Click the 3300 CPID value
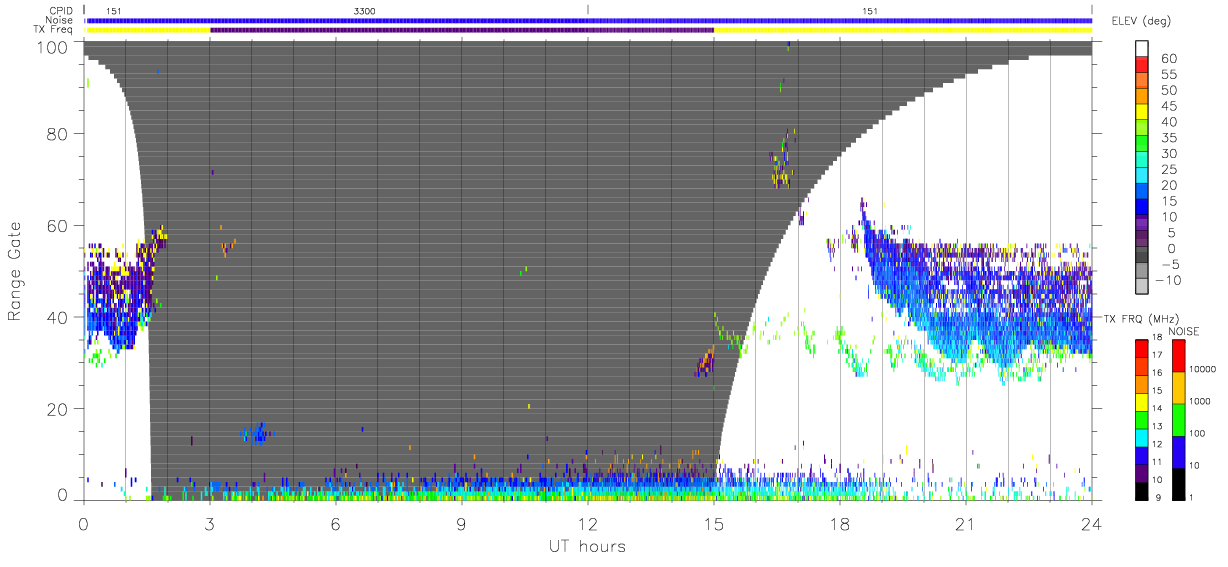This screenshot has width=1228, height=567. (365, 11)
